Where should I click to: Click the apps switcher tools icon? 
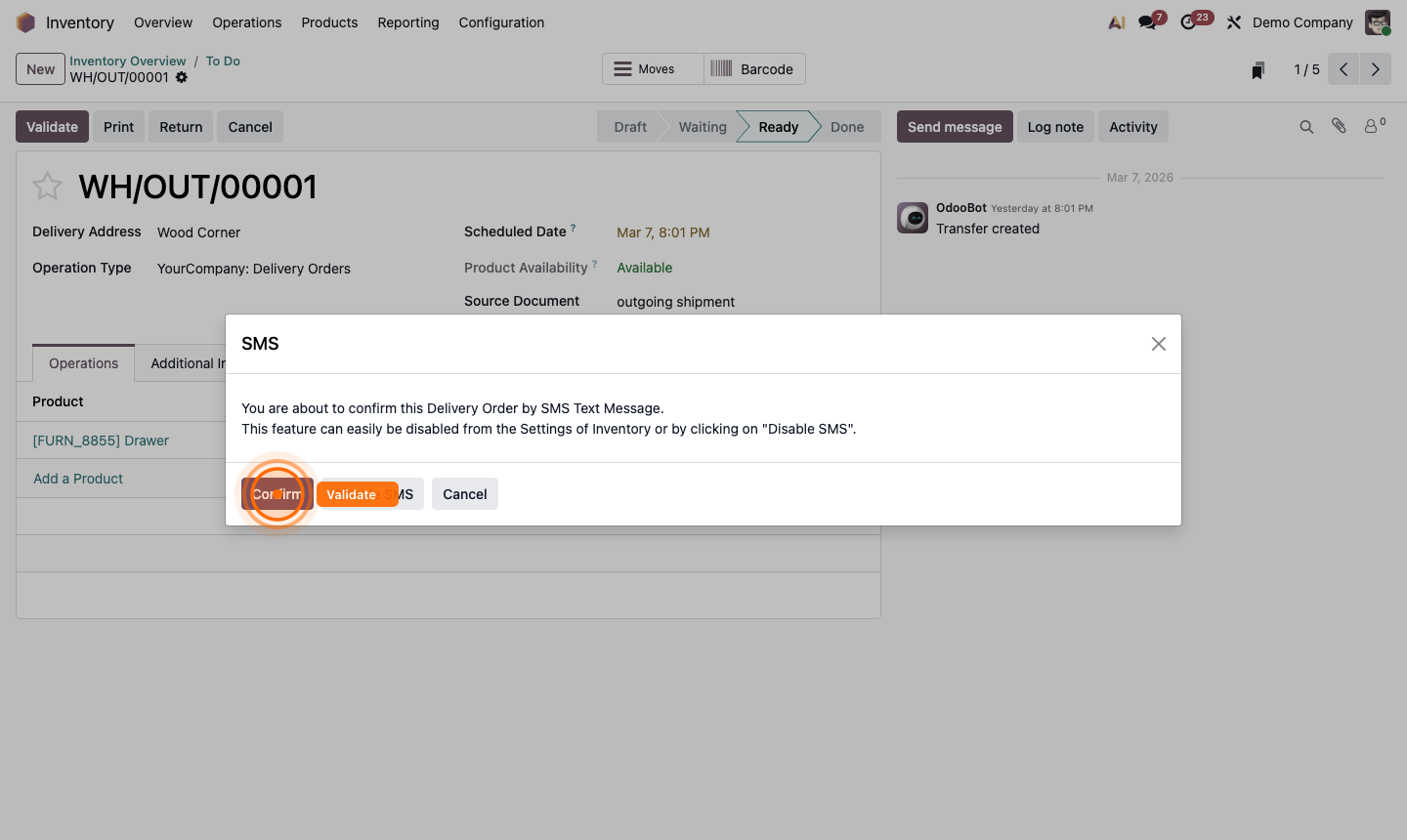[x=1233, y=21]
